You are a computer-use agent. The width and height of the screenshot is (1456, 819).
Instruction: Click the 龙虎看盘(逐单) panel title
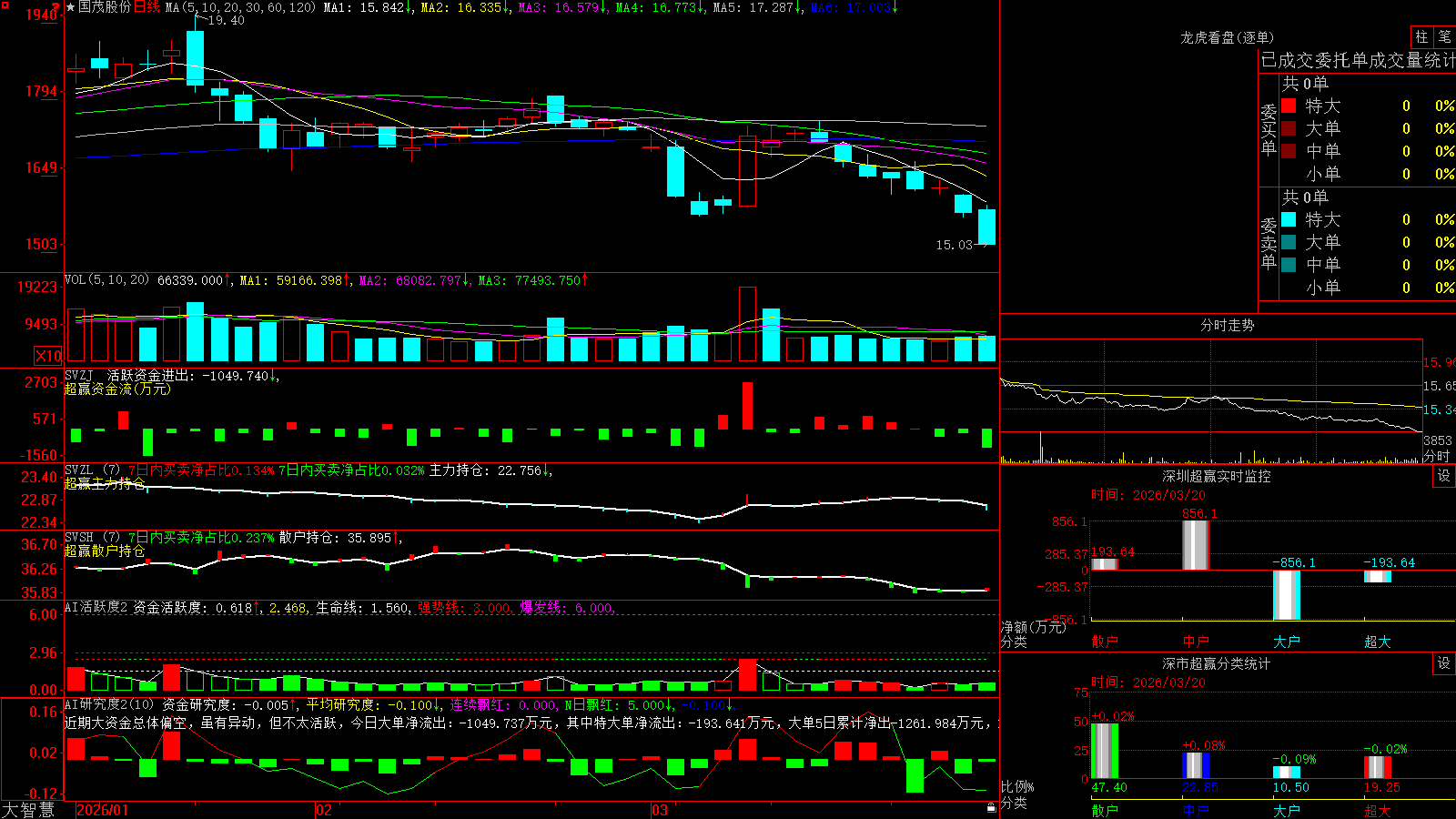(x=1227, y=37)
